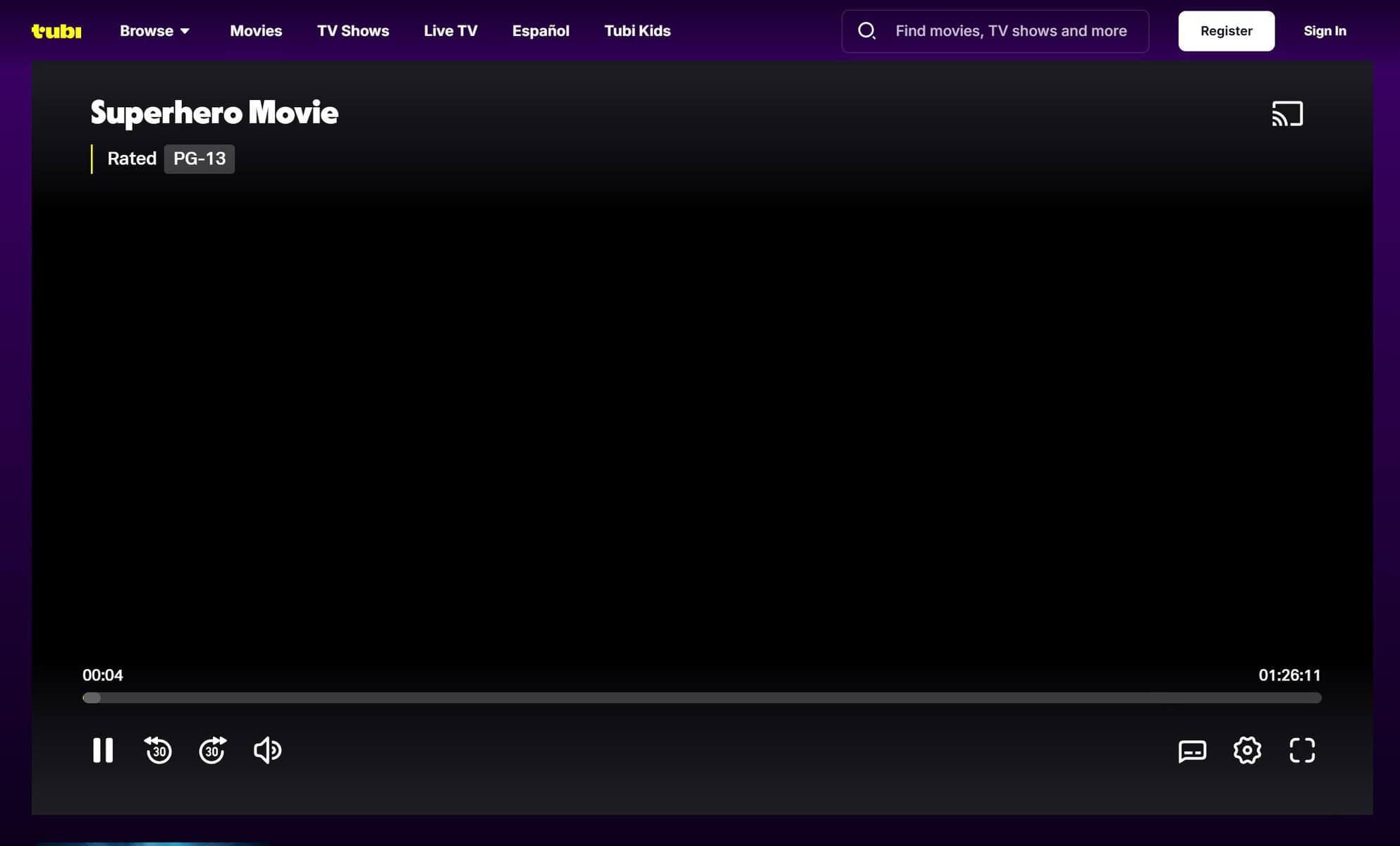Screen dimensions: 1400x846
Task: Seek to the middle of the progress bar
Action: [x=702, y=698]
